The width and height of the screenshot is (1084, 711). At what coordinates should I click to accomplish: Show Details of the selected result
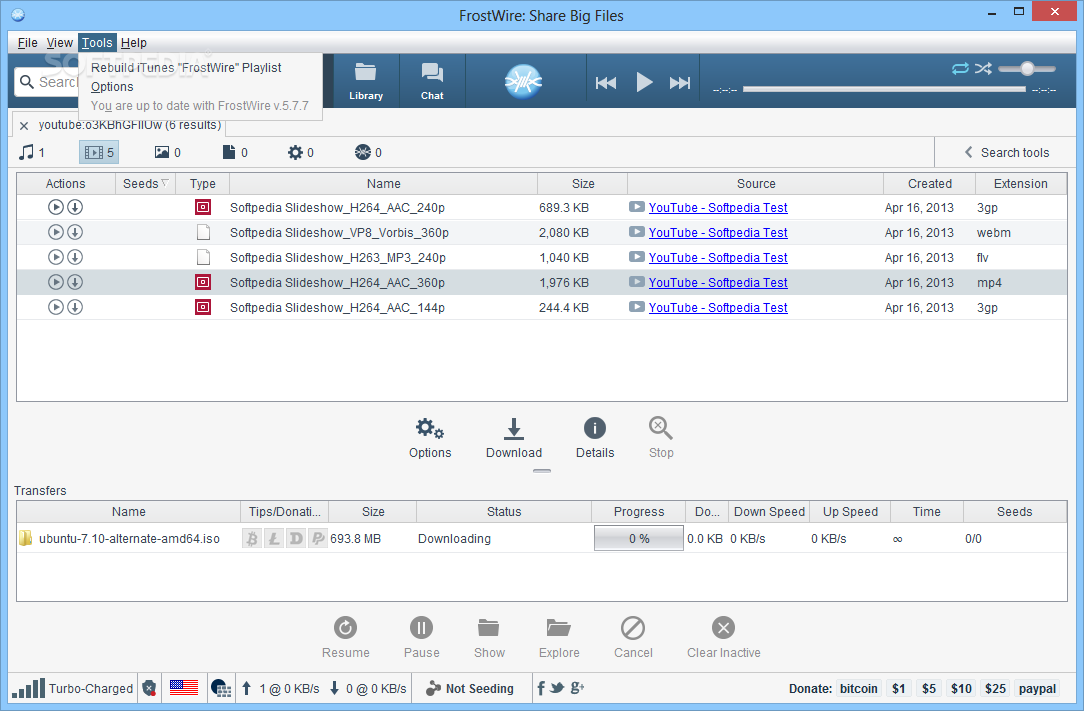coord(595,438)
